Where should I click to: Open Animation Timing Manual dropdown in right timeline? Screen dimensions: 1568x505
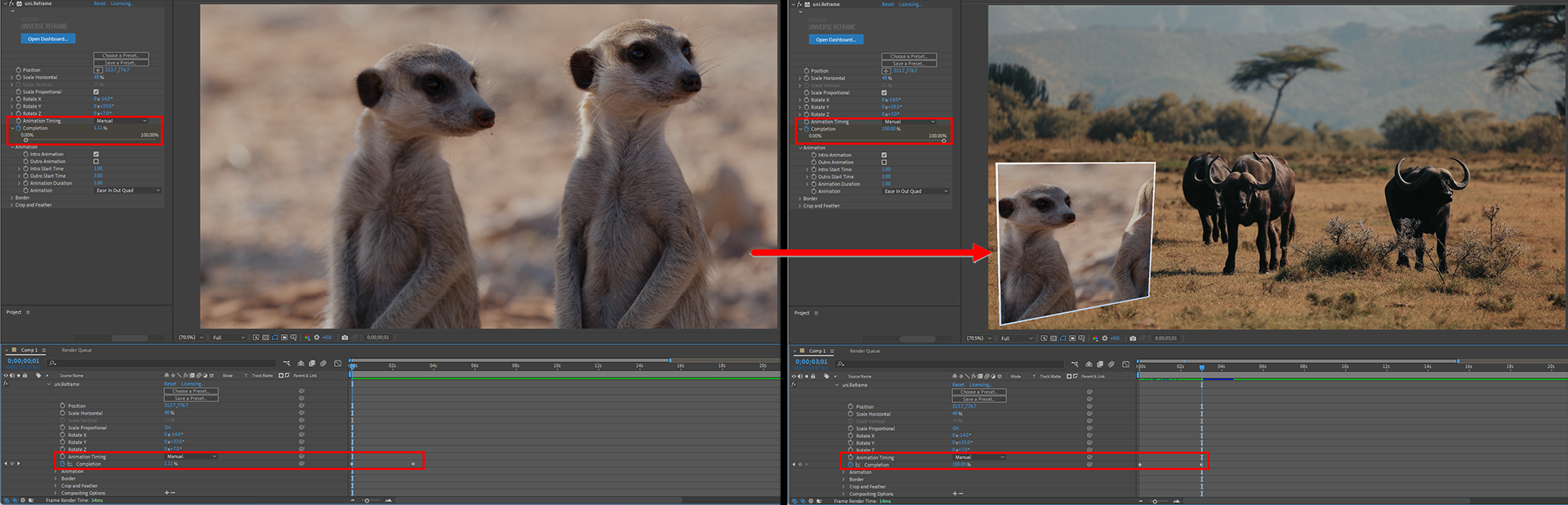click(979, 458)
